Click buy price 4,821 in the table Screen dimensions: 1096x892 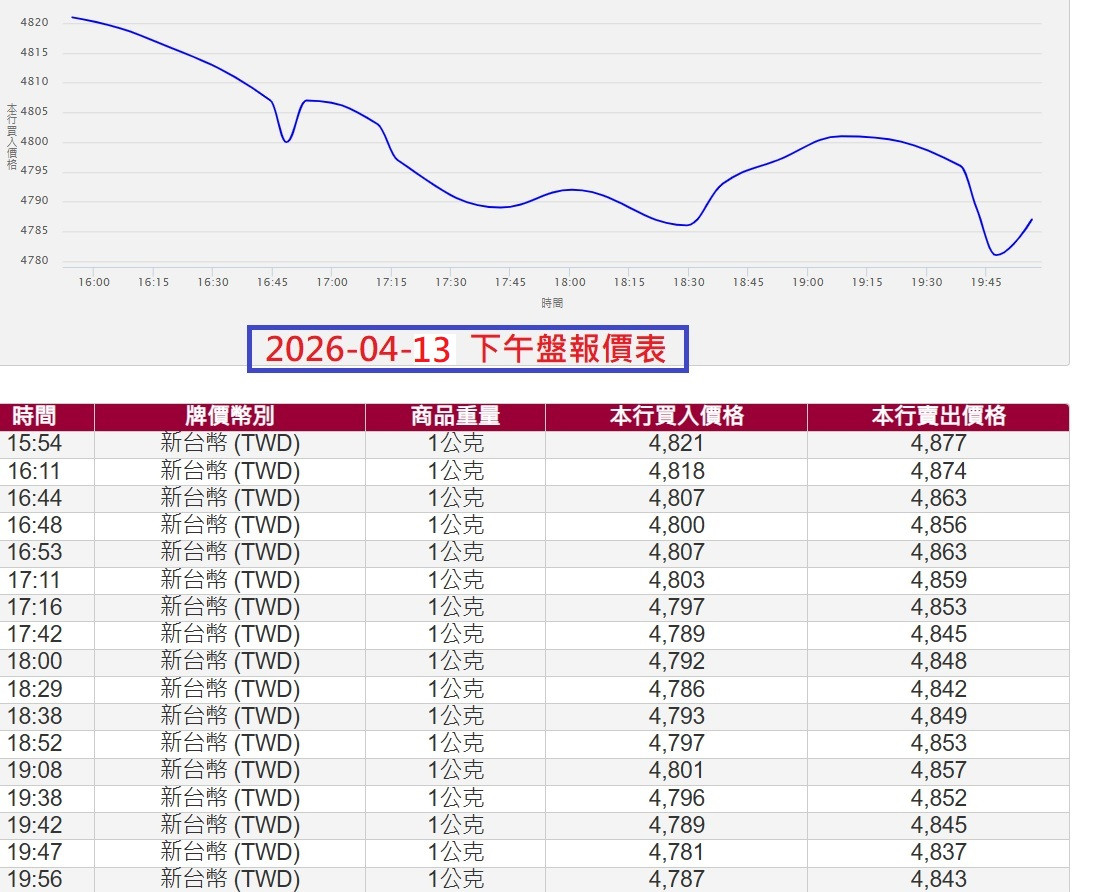pos(676,443)
